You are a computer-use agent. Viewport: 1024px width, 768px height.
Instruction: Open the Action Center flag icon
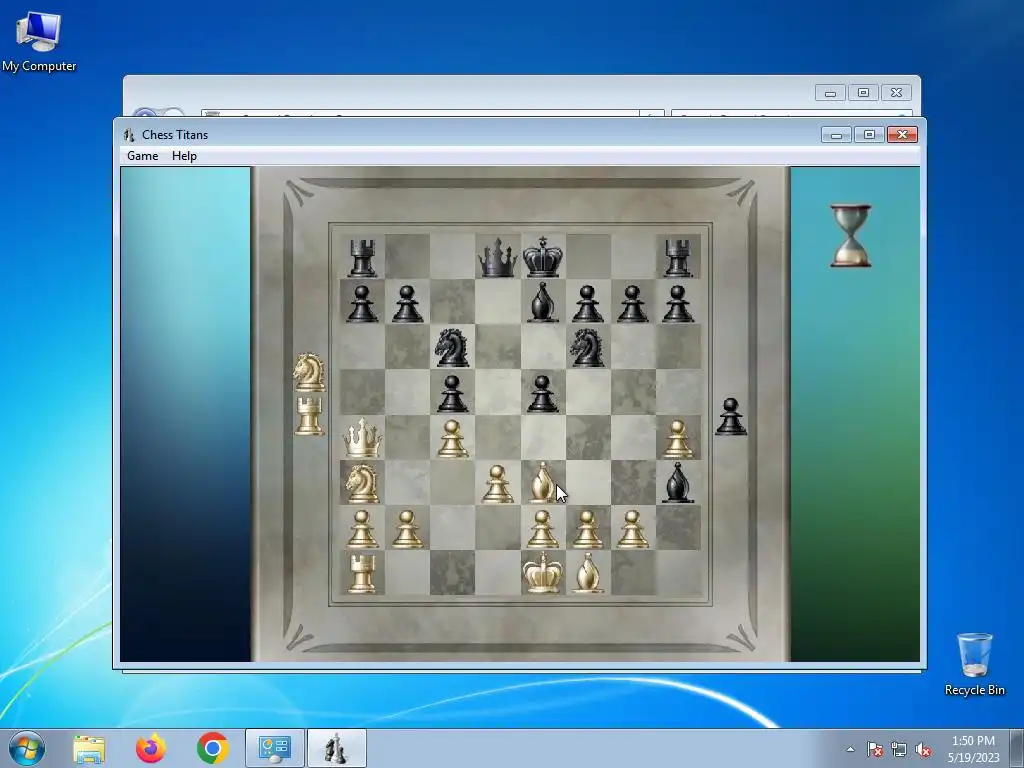click(875, 749)
